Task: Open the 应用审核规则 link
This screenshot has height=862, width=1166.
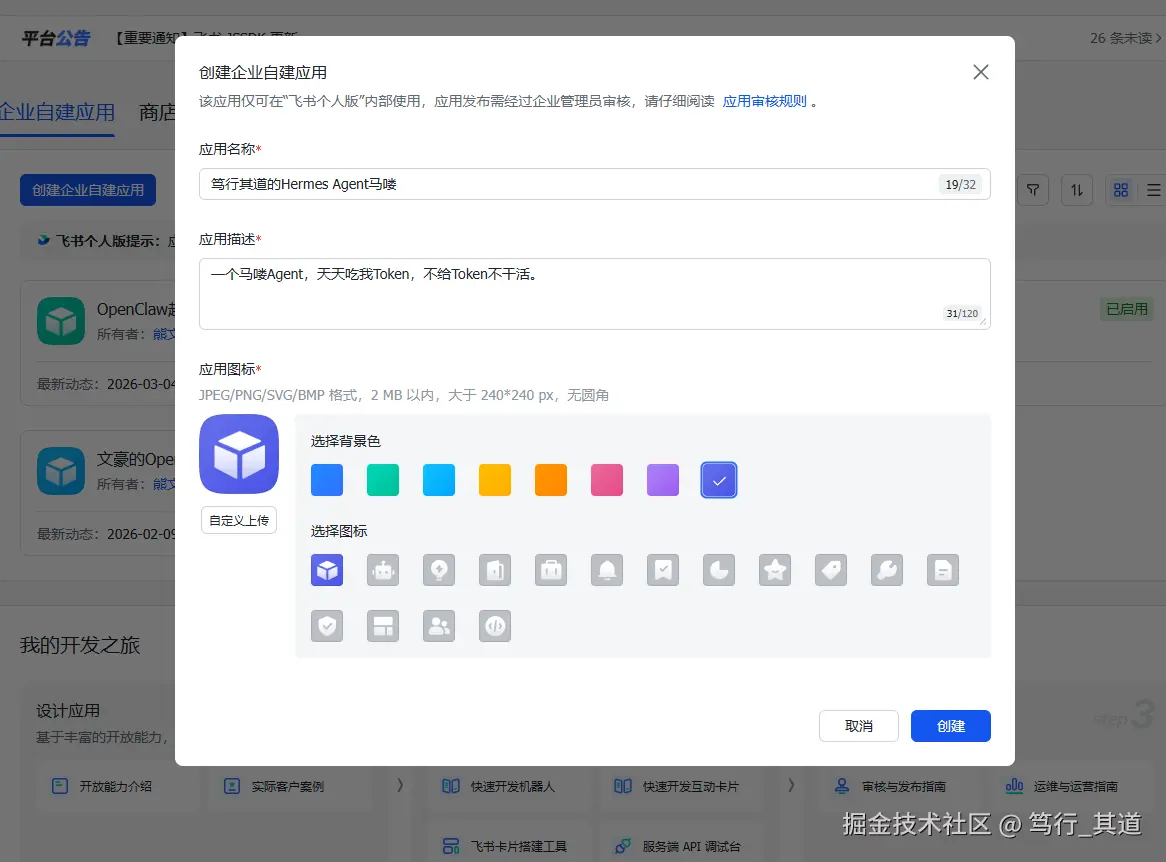Action: (765, 100)
